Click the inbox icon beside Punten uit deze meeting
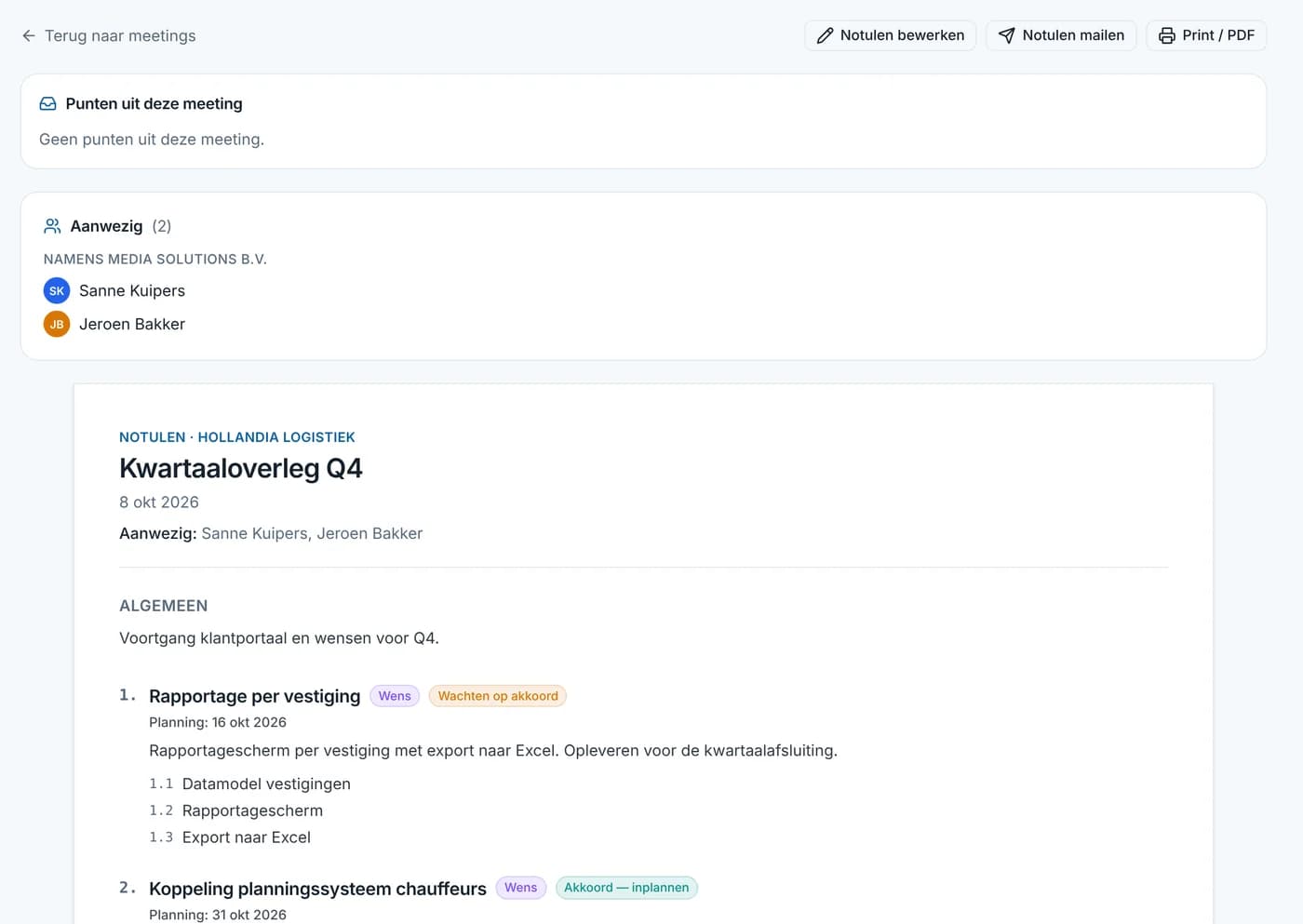This screenshot has height=924, width=1303. [48, 104]
